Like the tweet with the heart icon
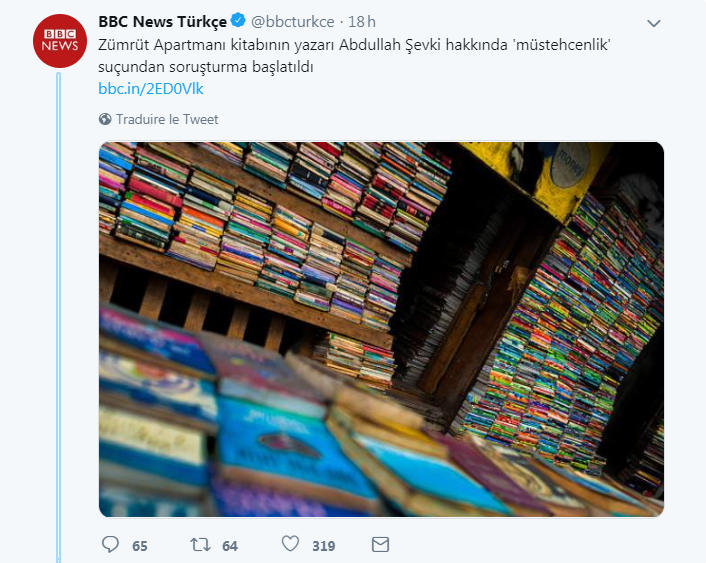The height and width of the screenshot is (563, 706). (x=290, y=544)
